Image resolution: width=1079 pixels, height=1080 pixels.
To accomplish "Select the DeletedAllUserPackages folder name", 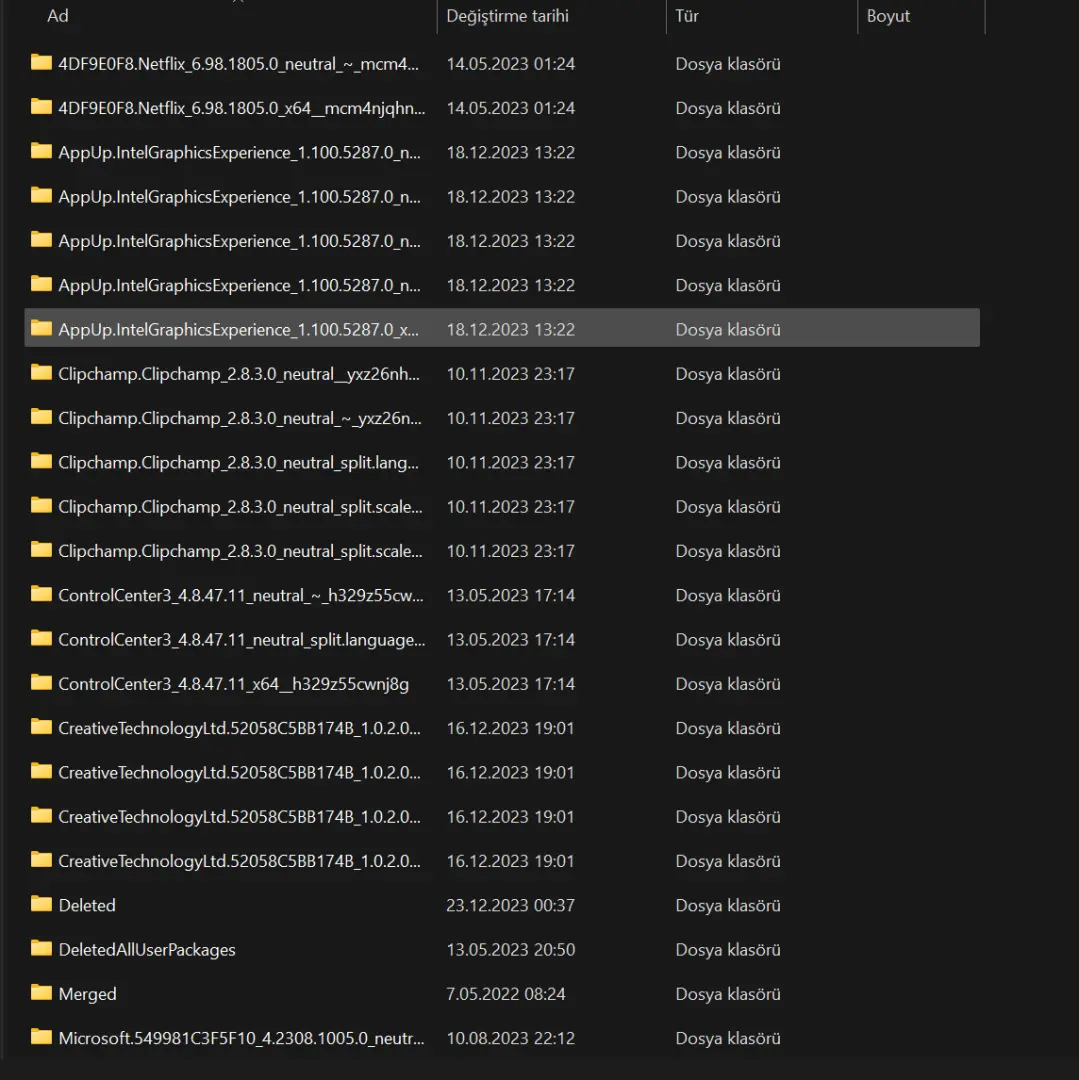I will click(147, 950).
